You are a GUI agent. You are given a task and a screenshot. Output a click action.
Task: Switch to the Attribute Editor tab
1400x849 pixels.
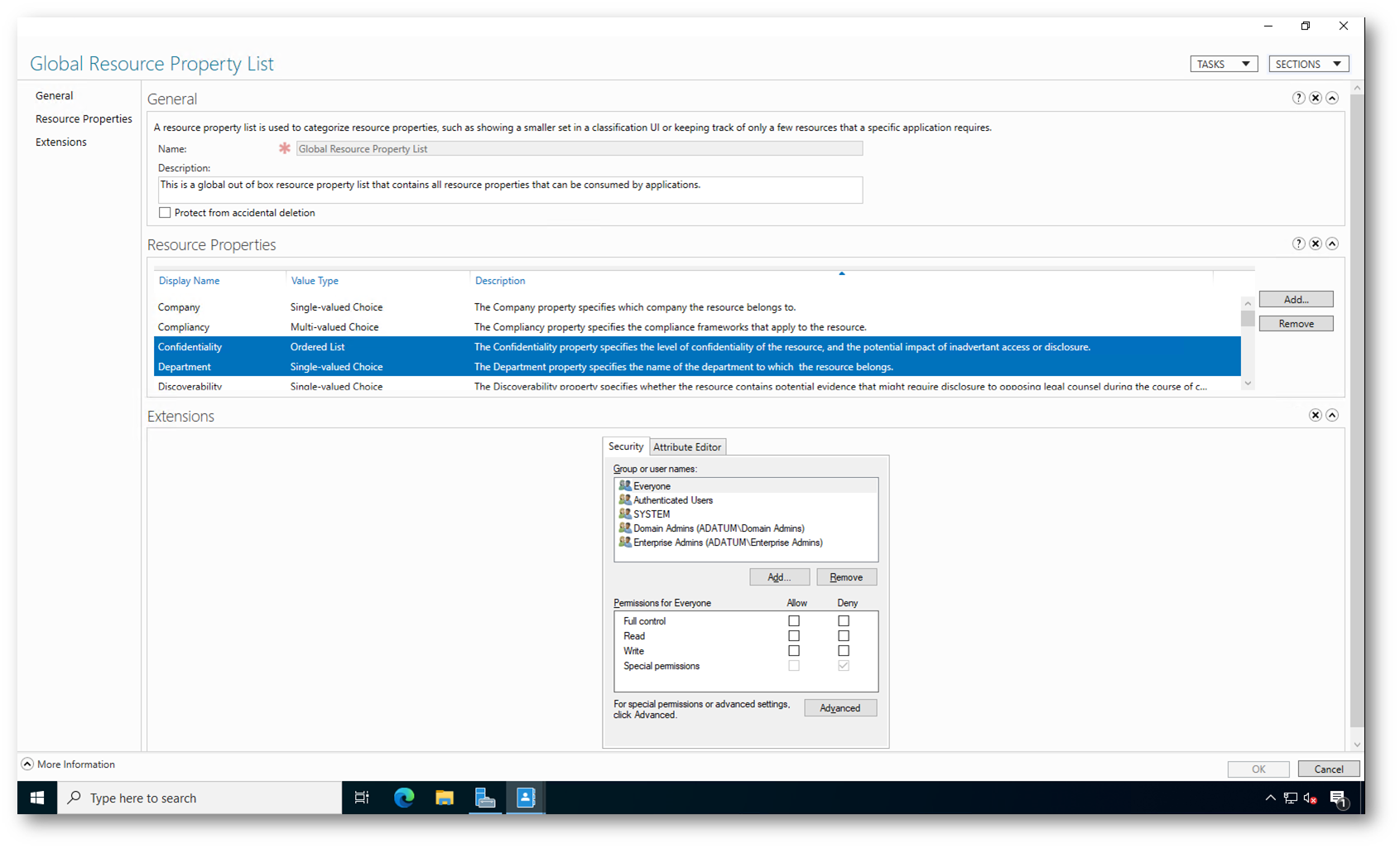(x=687, y=446)
